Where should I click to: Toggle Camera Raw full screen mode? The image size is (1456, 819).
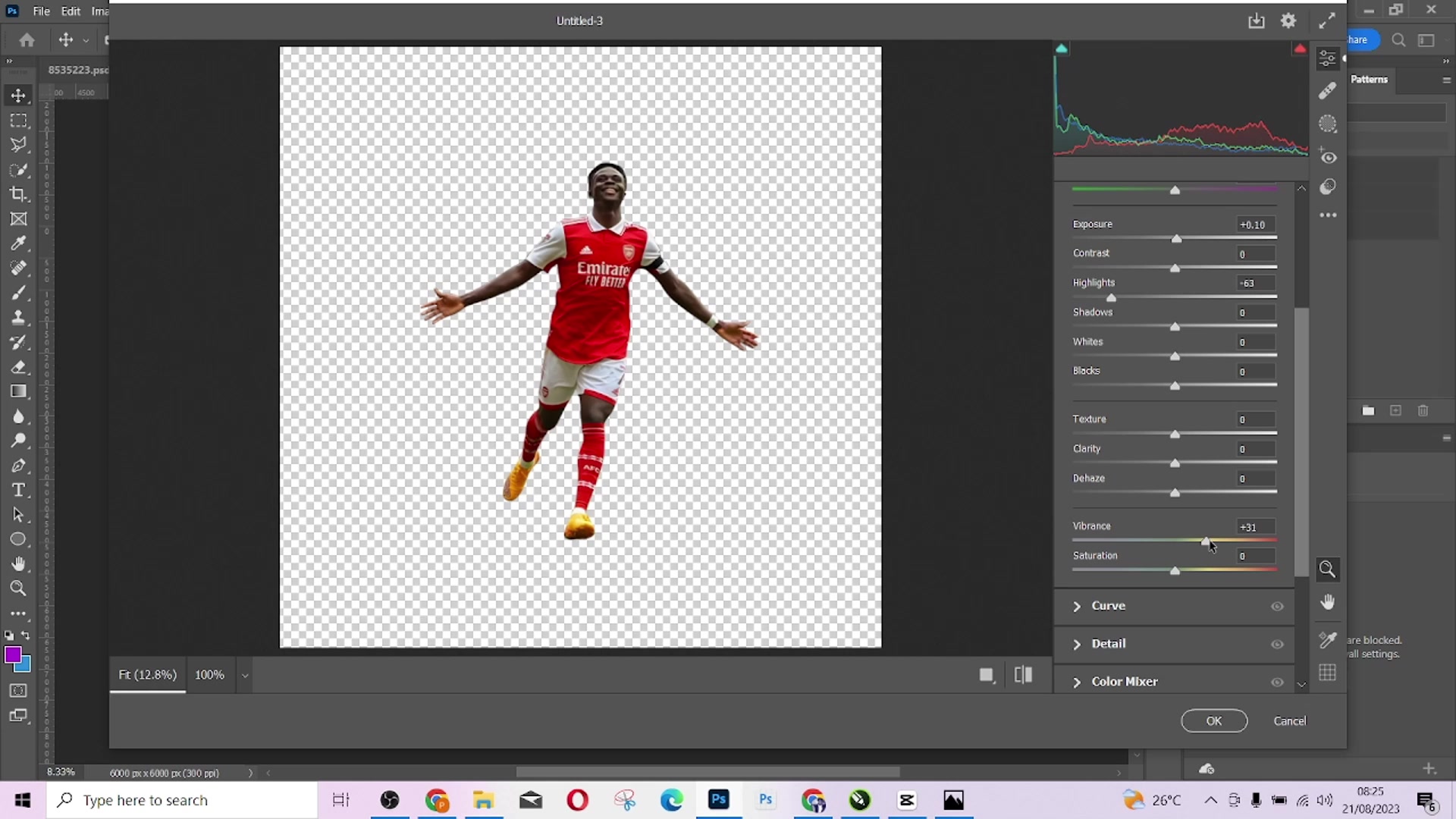click(x=1326, y=20)
